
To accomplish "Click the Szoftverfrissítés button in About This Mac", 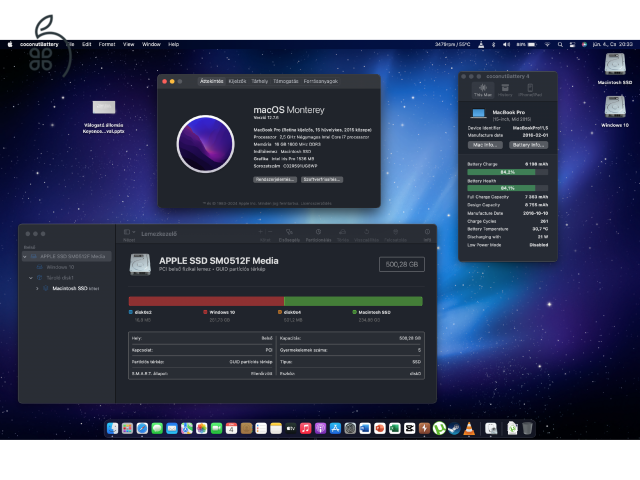I will coord(322,180).
